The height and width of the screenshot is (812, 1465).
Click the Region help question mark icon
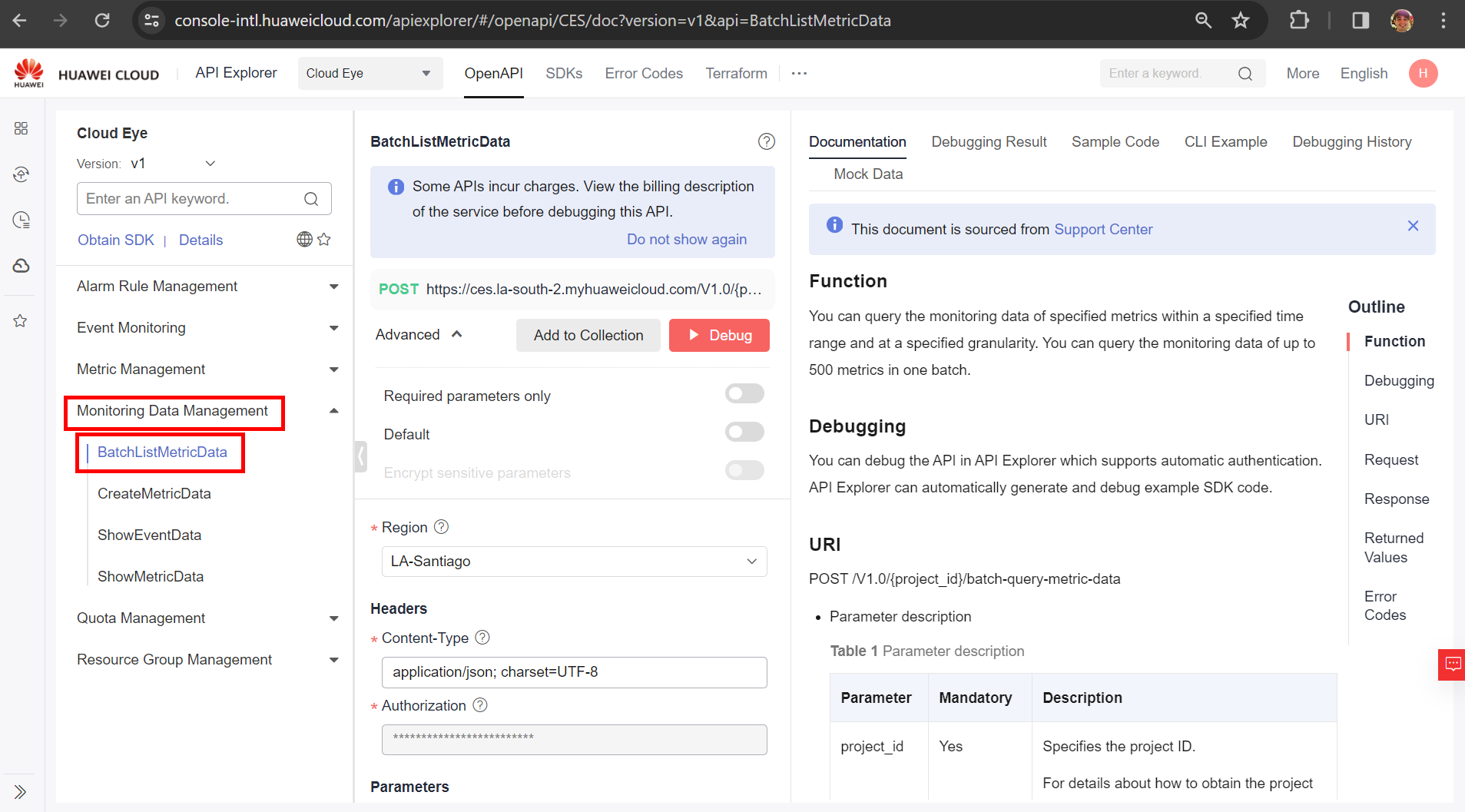[441, 527]
